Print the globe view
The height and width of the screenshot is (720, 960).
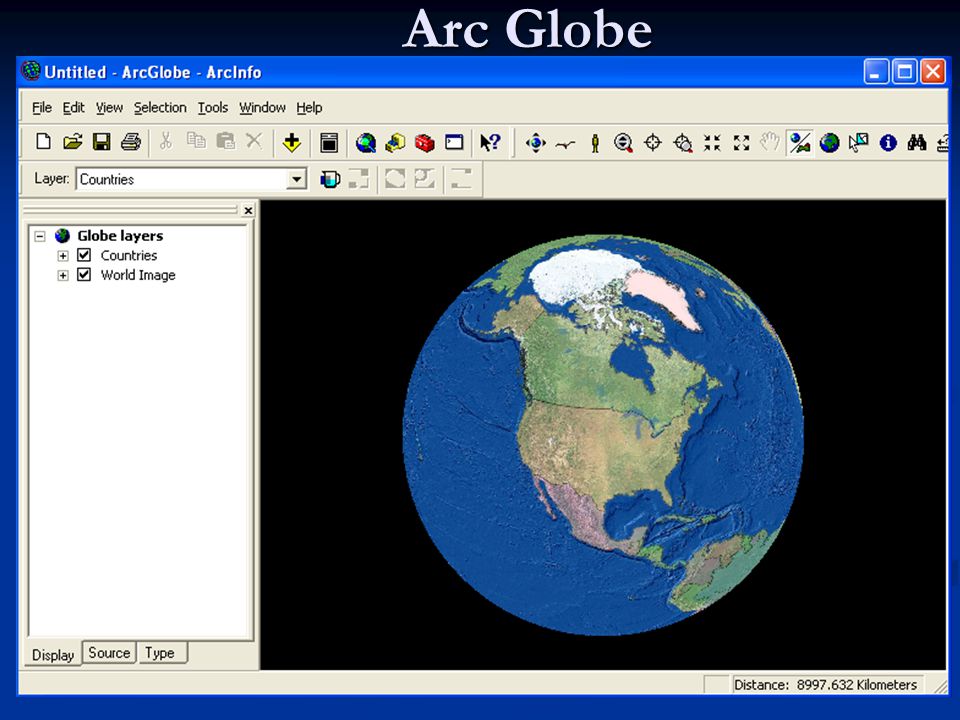[x=131, y=142]
